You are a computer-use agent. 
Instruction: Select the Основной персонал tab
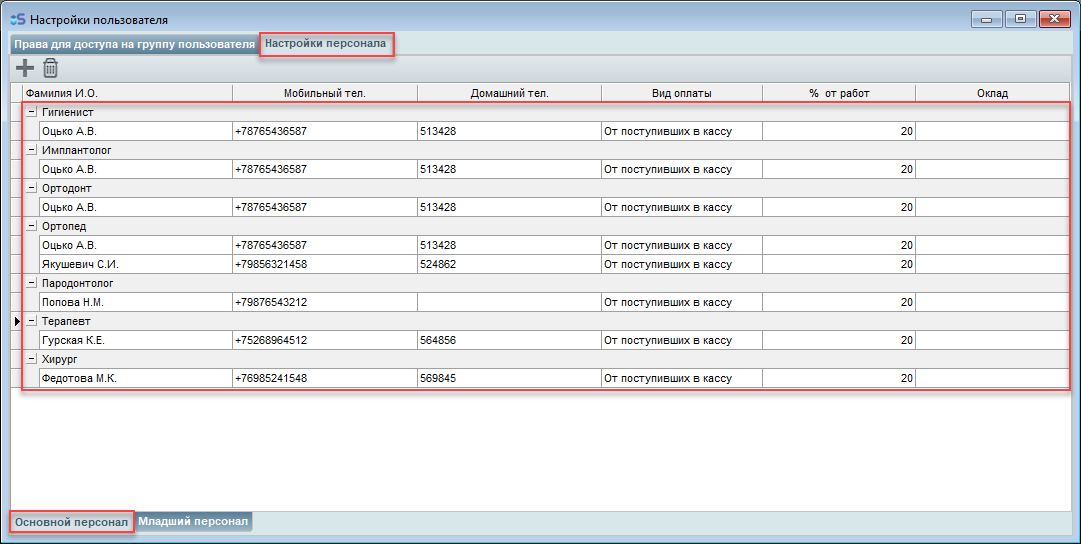(x=72, y=522)
